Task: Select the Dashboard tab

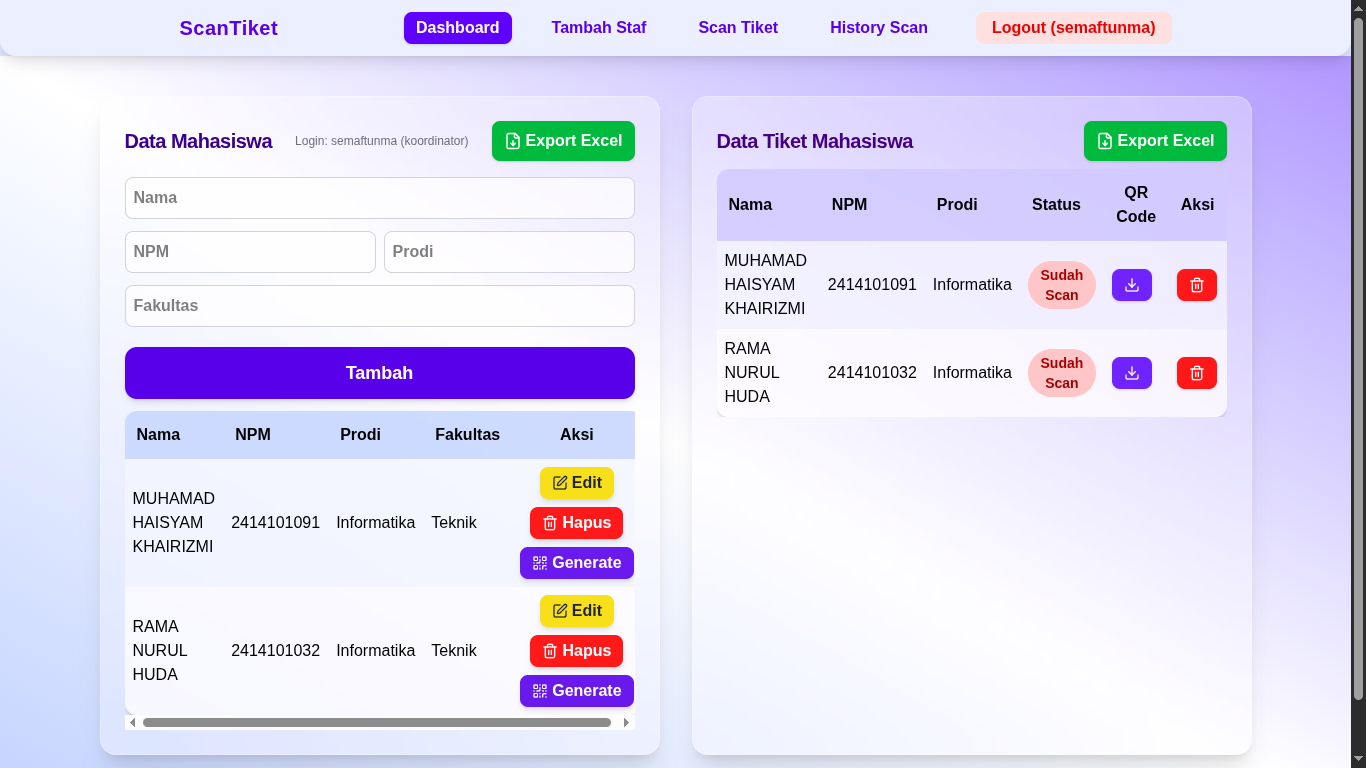Action: (x=457, y=27)
